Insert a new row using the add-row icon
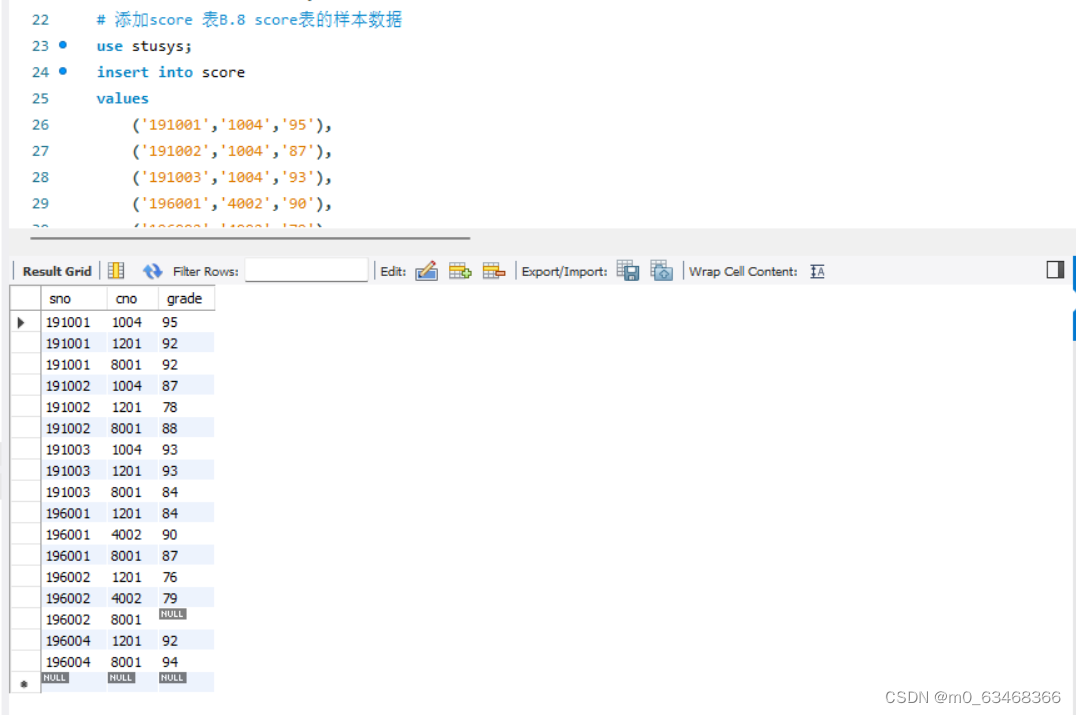 460,270
